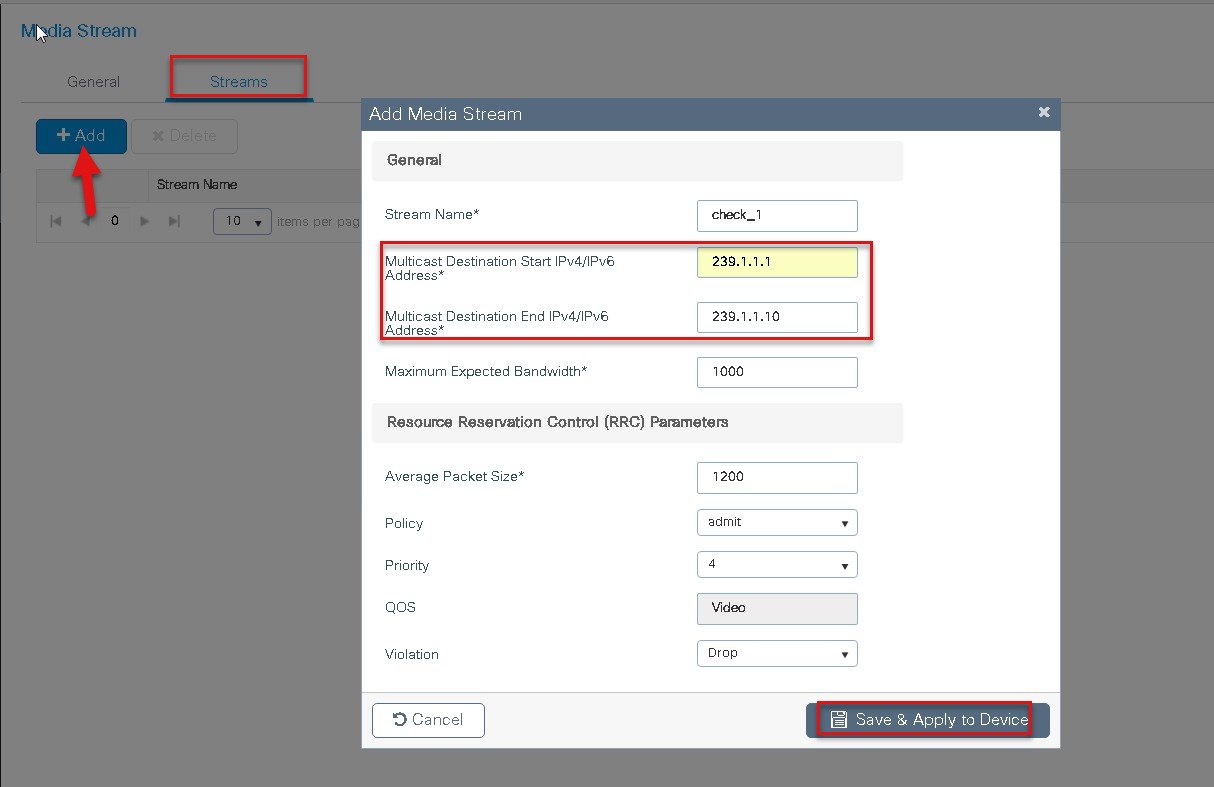Screen dimensions: 1214x787
Task: Open the Violation dropdown
Action: coord(777,653)
